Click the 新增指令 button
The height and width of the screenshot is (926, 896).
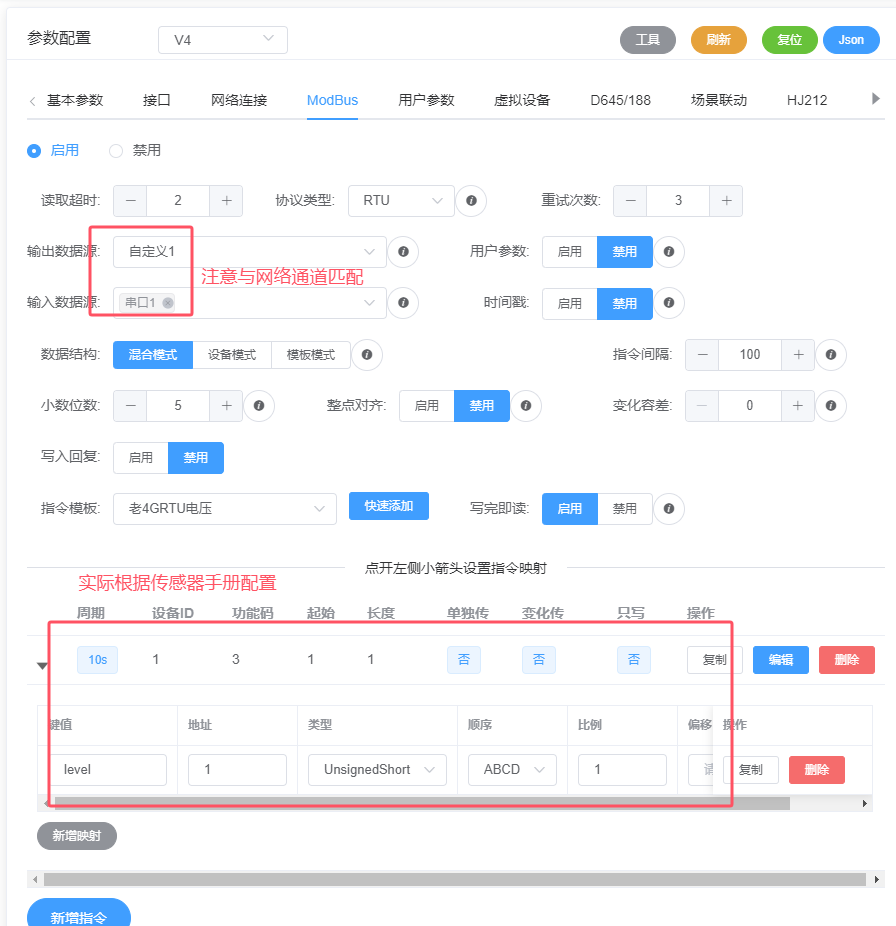click(79, 912)
